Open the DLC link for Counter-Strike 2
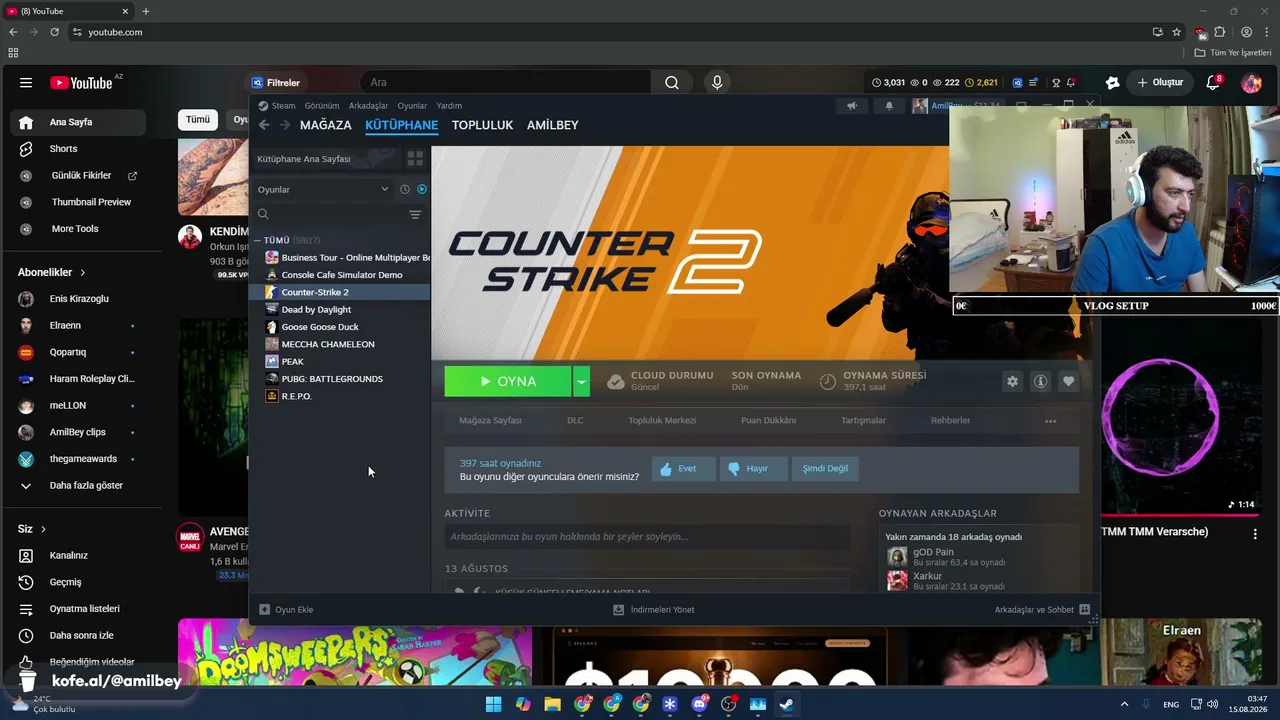1280x720 pixels. click(x=575, y=421)
